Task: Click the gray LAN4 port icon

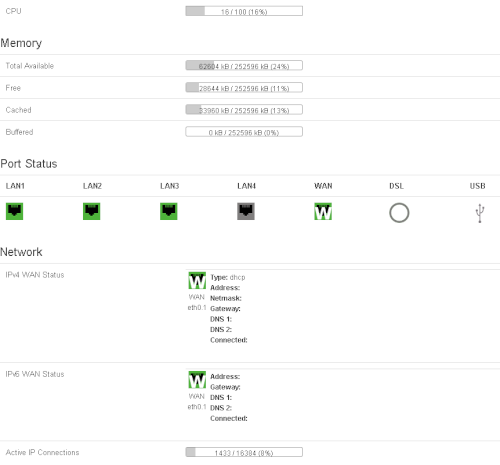Action: 246,211
